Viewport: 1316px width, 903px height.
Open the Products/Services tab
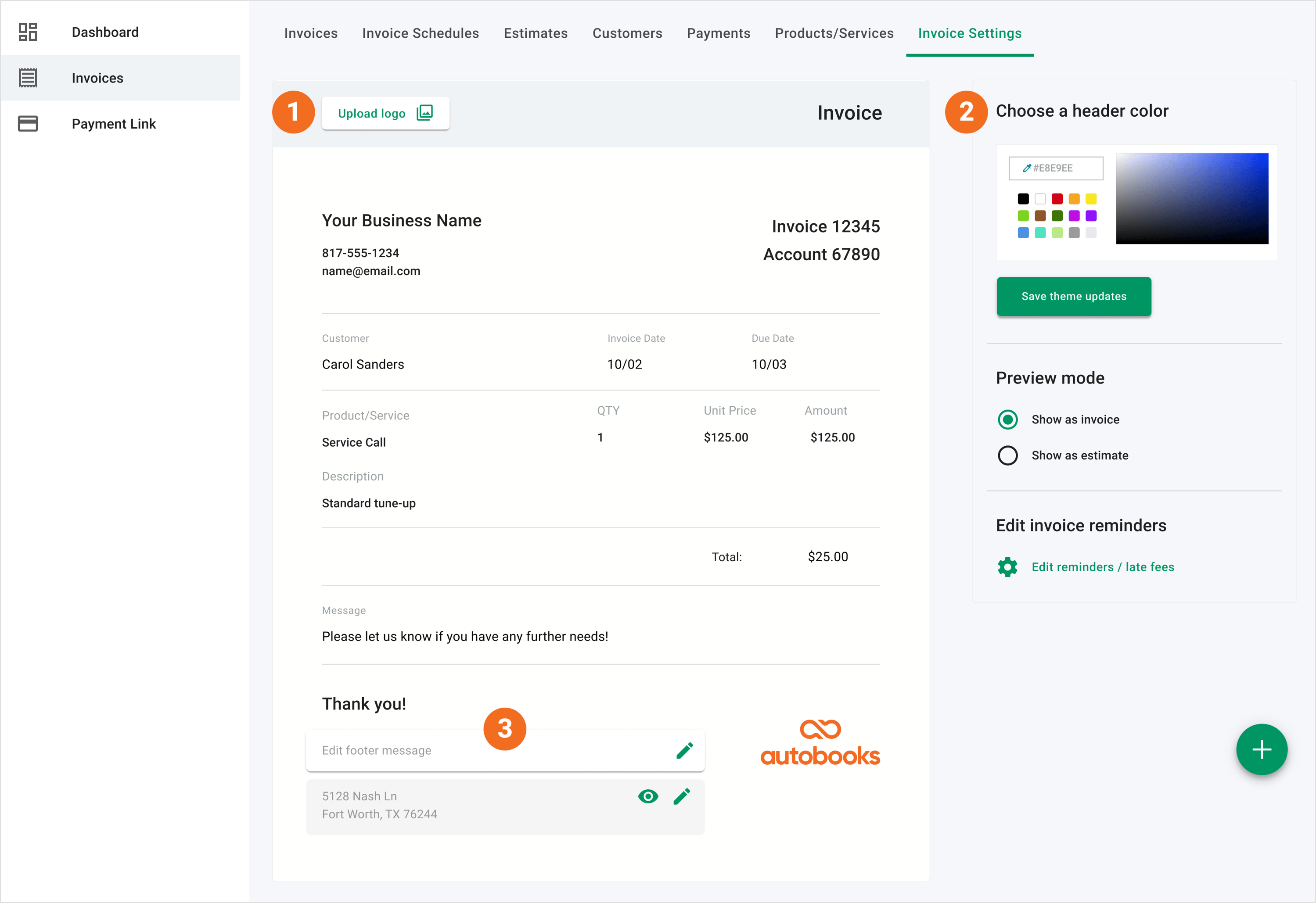[x=834, y=33]
